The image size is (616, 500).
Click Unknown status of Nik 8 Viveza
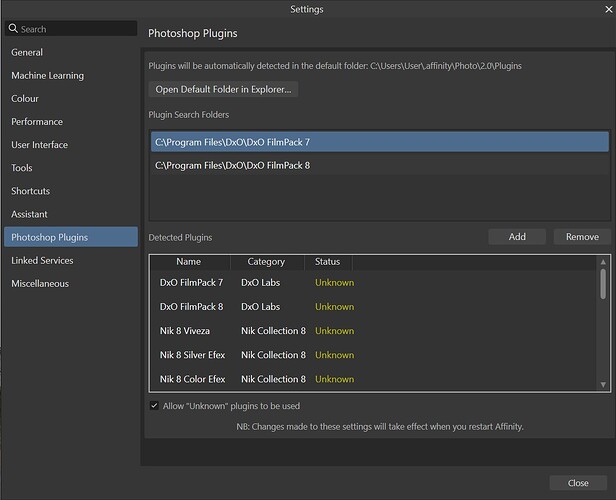click(x=334, y=331)
